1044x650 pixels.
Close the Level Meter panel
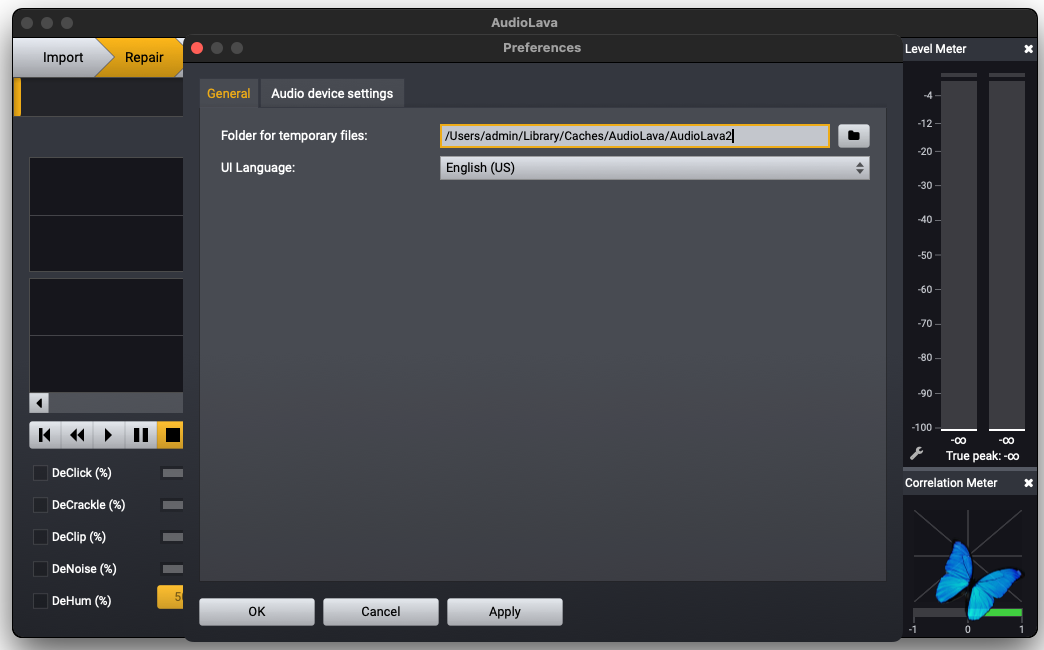[1028, 49]
